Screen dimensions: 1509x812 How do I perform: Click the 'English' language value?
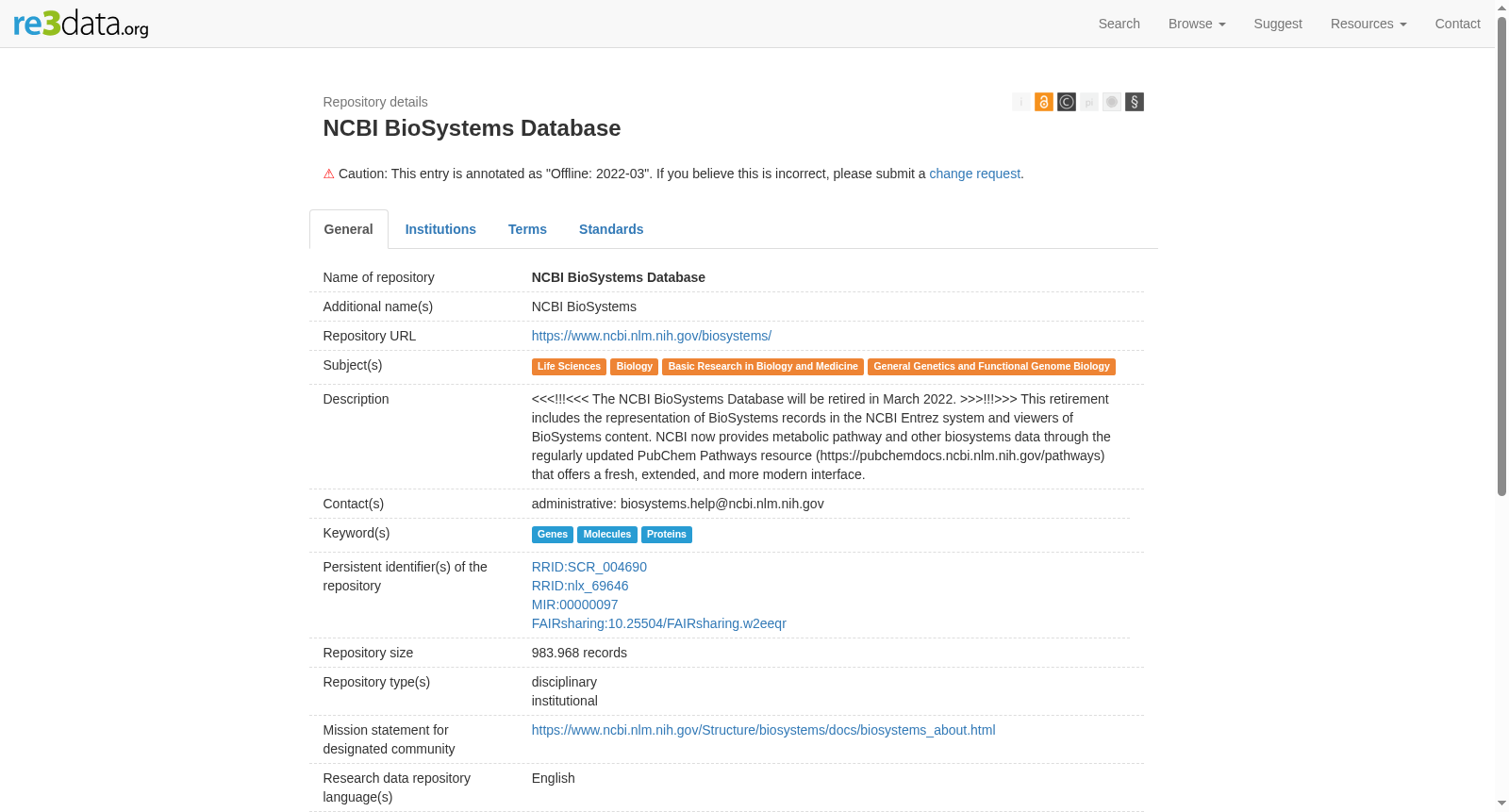554,778
